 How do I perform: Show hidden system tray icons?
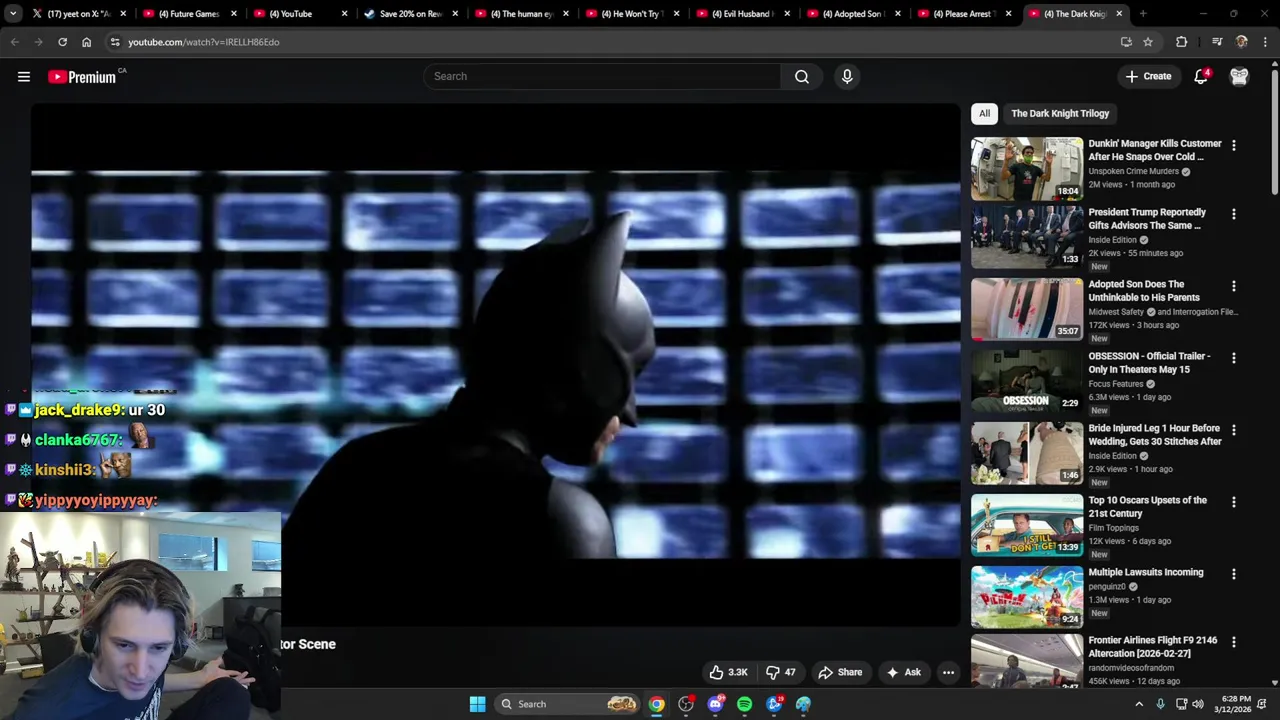pyautogui.click(x=1138, y=704)
